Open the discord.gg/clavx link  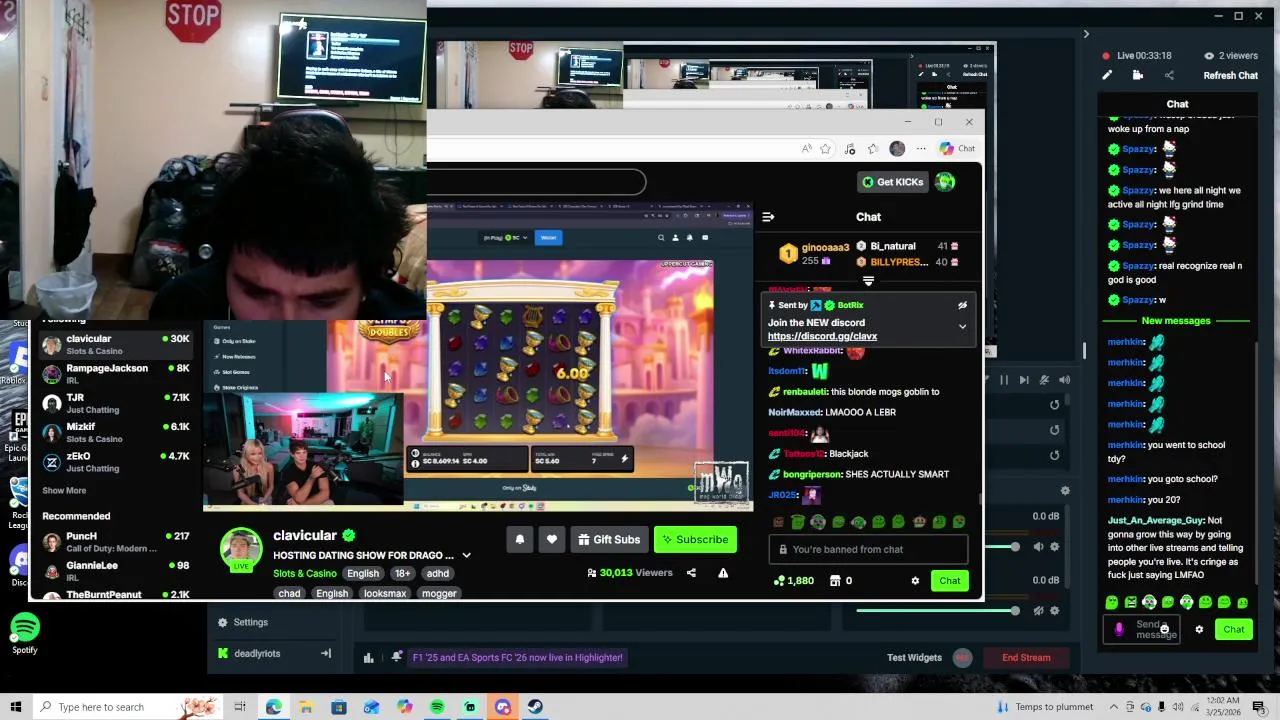[822, 336]
